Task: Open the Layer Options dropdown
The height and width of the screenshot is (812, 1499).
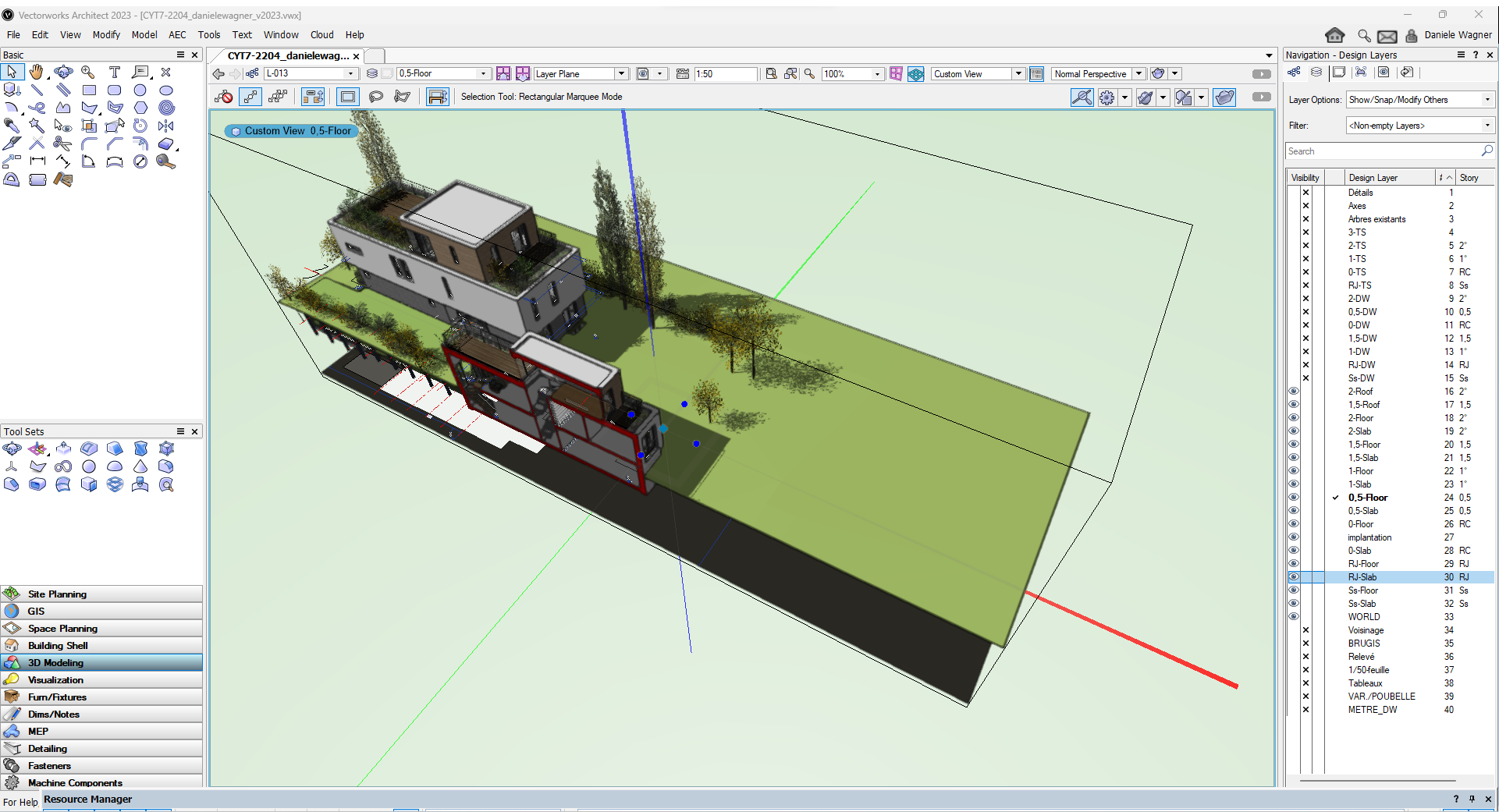Action: [1420, 100]
